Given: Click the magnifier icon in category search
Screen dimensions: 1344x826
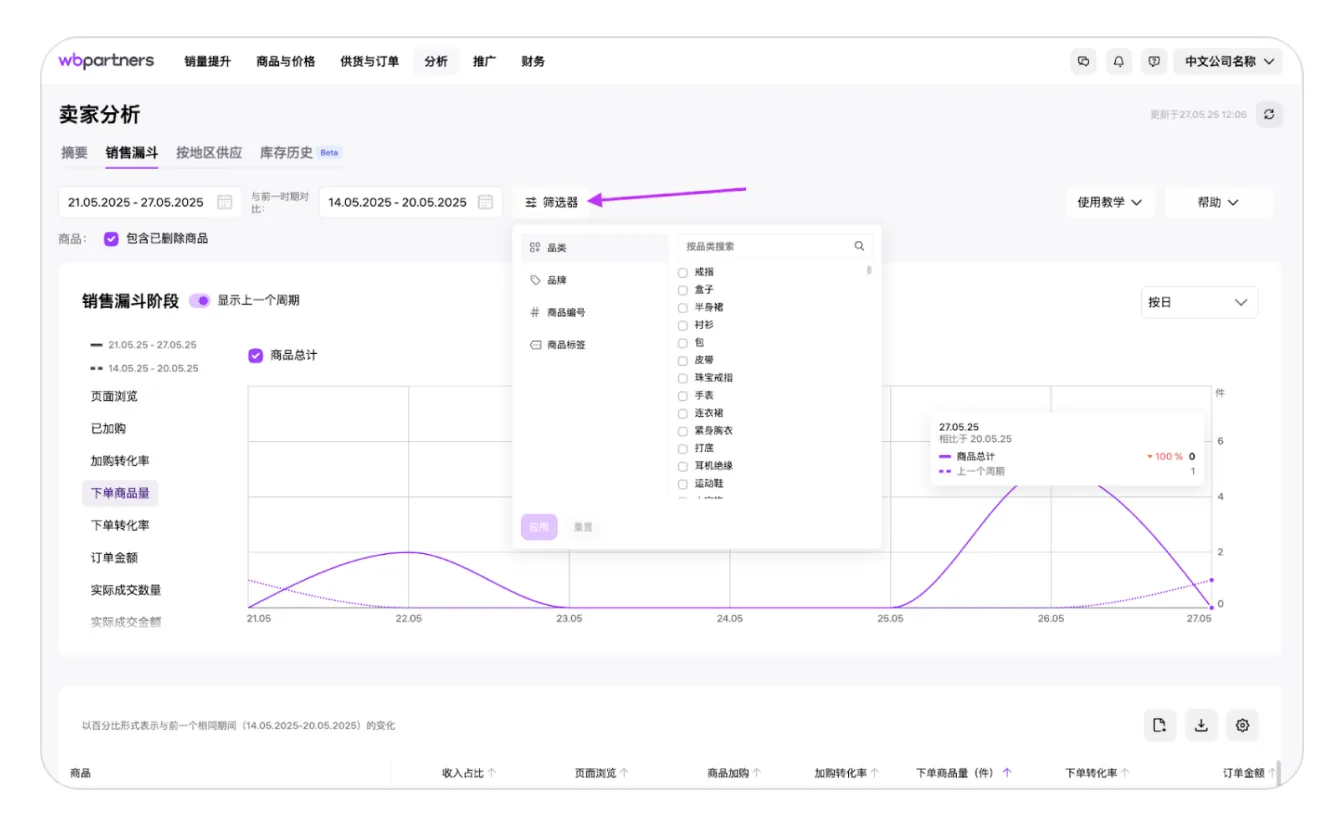Looking at the screenshot, I should click(859, 246).
